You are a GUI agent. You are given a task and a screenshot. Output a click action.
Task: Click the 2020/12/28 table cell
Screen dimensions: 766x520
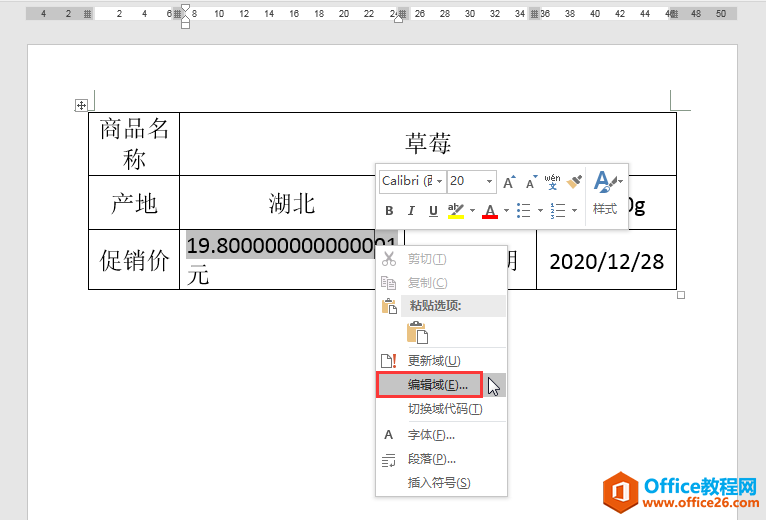tap(606, 260)
